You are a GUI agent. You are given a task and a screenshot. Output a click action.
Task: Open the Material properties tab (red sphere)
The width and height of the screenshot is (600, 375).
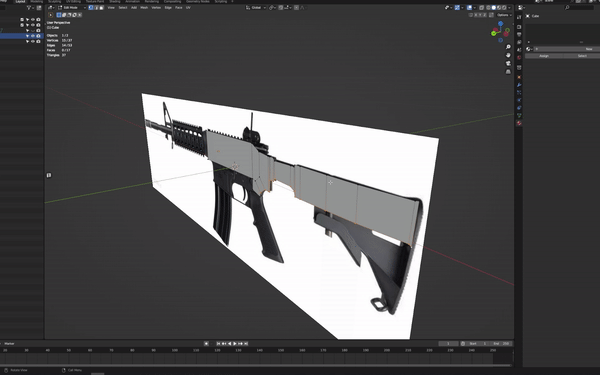pos(519,123)
